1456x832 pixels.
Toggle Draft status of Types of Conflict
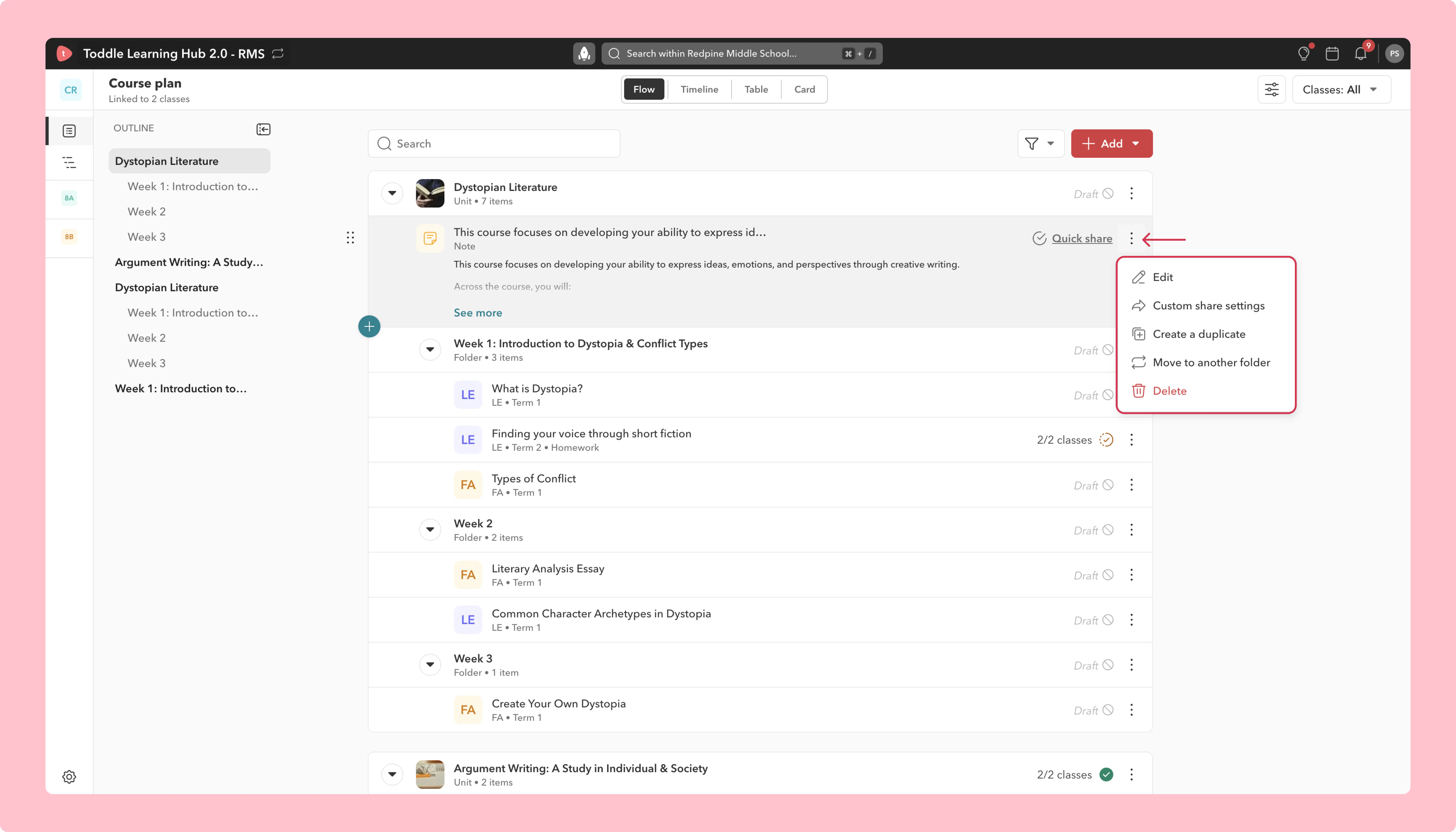(x=1094, y=485)
